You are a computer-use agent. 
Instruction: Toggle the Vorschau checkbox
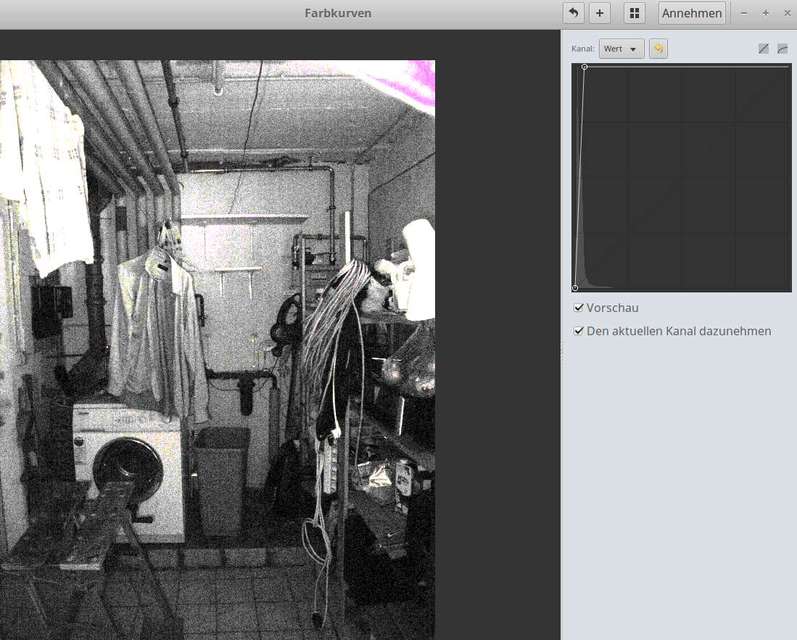click(x=579, y=308)
